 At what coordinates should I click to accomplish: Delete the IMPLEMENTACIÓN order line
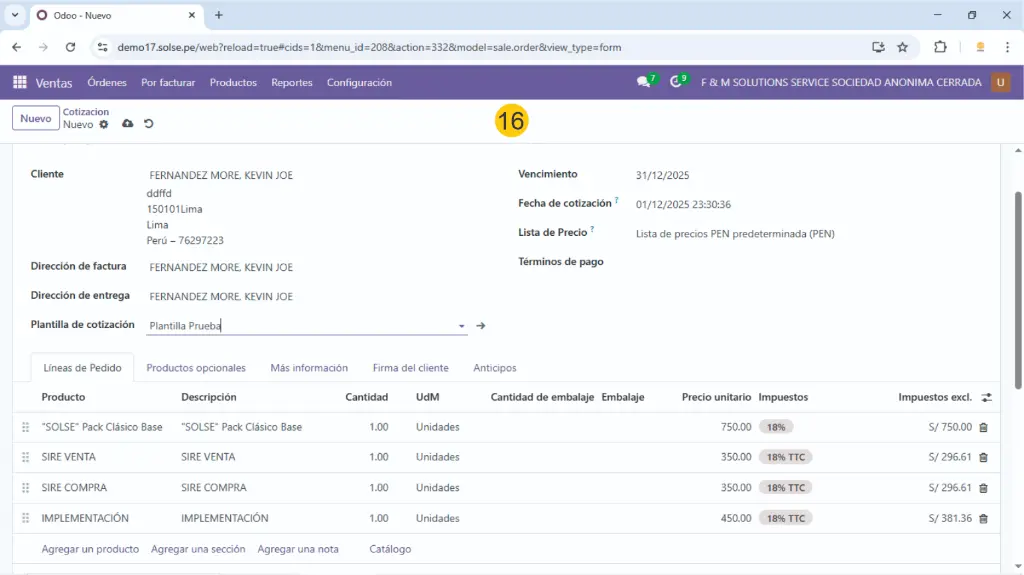click(983, 519)
